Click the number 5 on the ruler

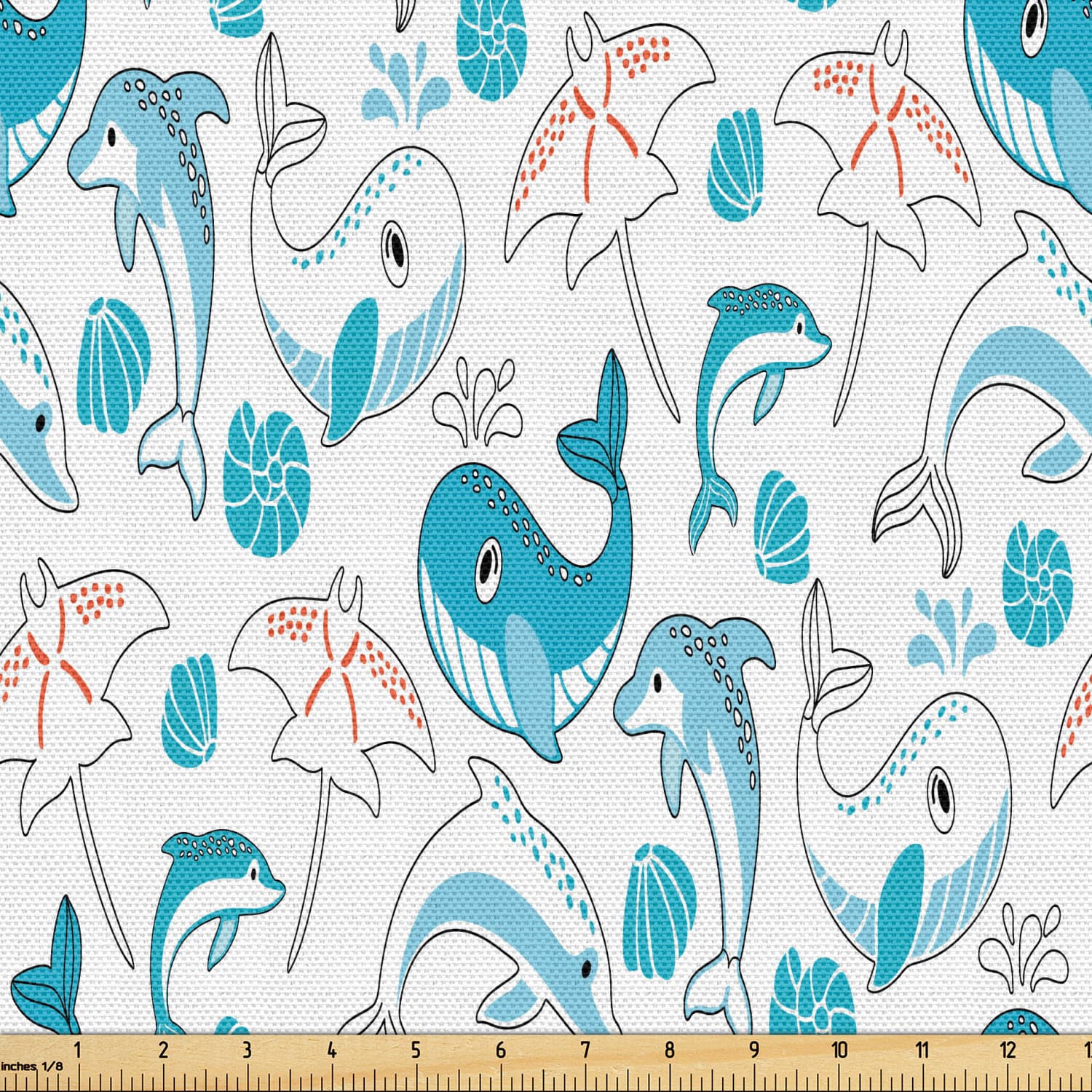[416, 1050]
